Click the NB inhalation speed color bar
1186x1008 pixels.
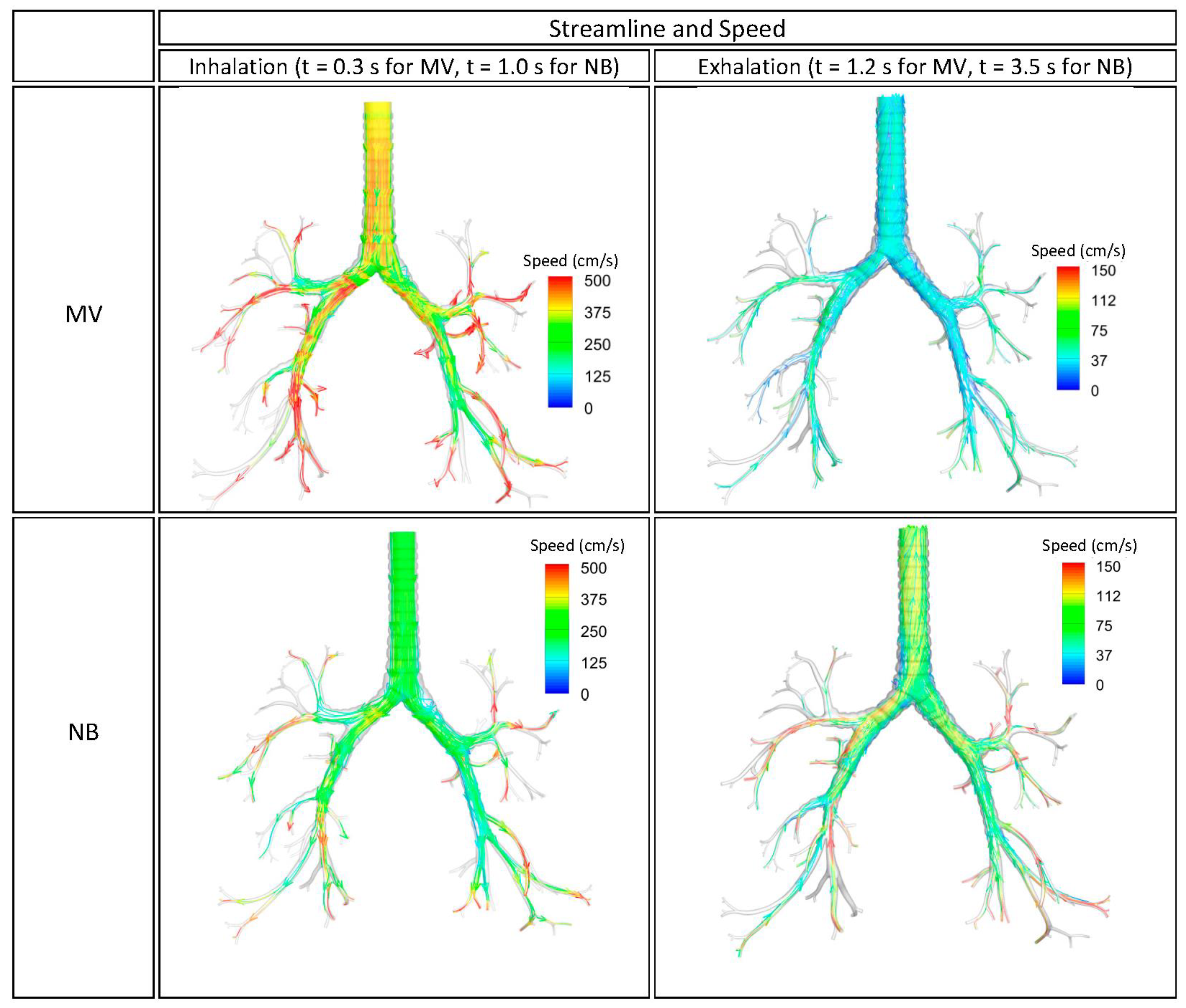coord(556,629)
